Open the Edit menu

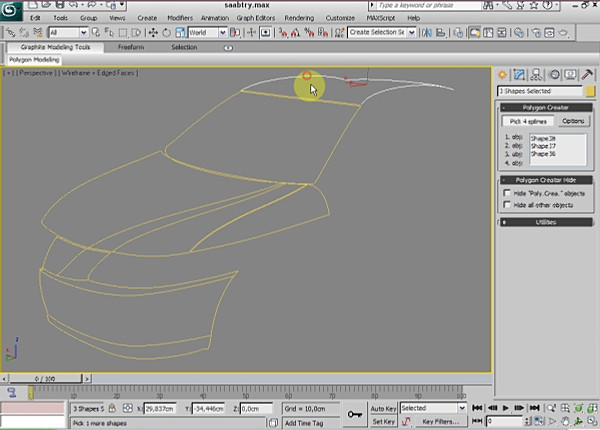[x=35, y=18]
